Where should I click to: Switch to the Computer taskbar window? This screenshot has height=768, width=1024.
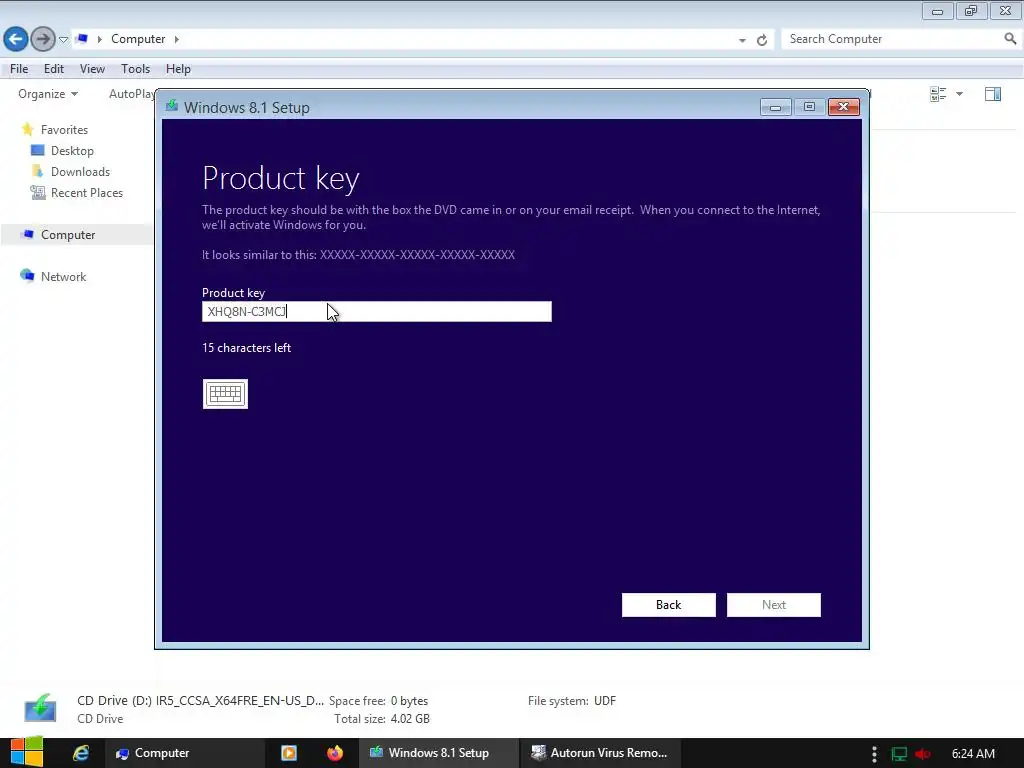pyautogui.click(x=186, y=753)
